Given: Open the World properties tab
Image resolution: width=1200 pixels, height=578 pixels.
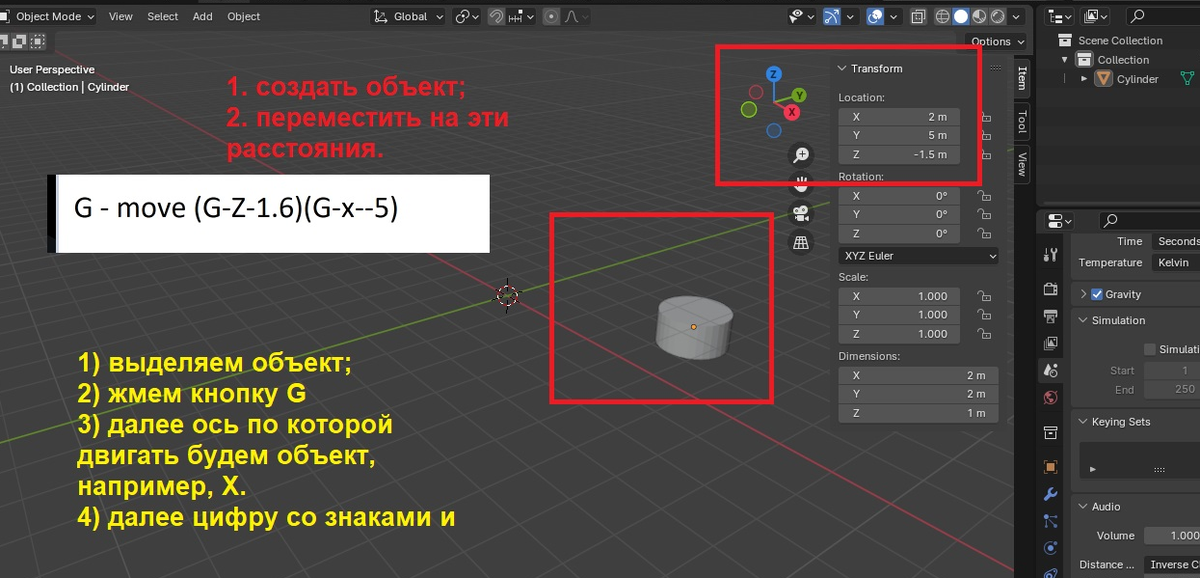Looking at the screenshot, I should [x=1050, y=397].
